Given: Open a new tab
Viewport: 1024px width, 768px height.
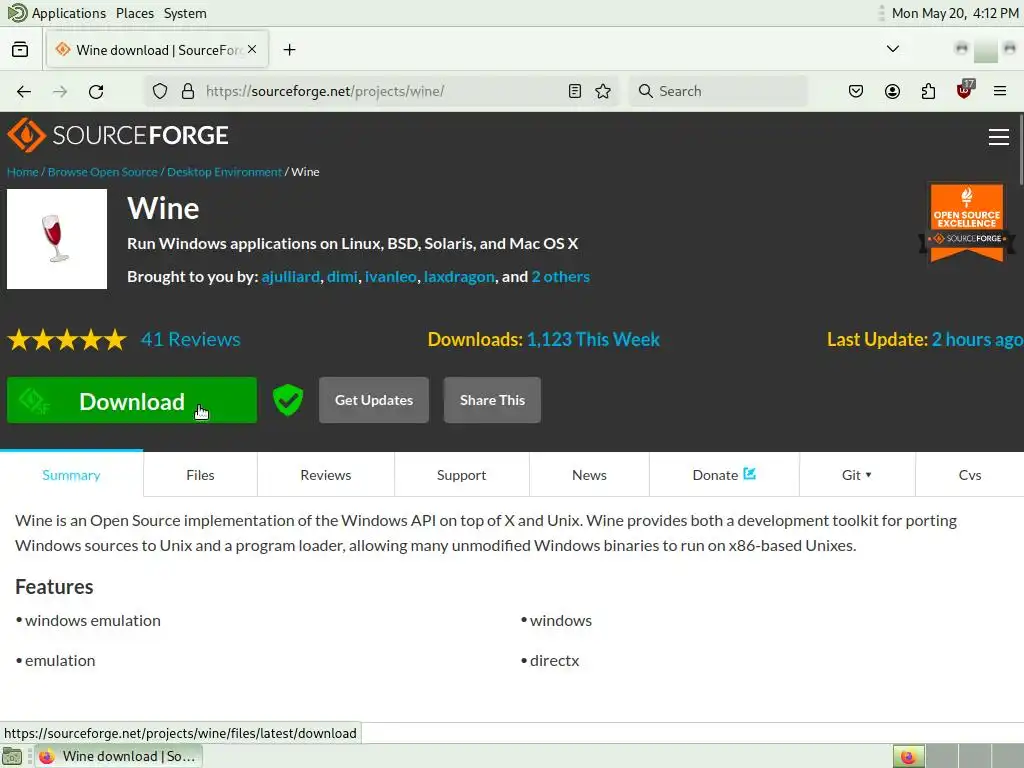Looking at the screenshot, I should coord(289,50).
